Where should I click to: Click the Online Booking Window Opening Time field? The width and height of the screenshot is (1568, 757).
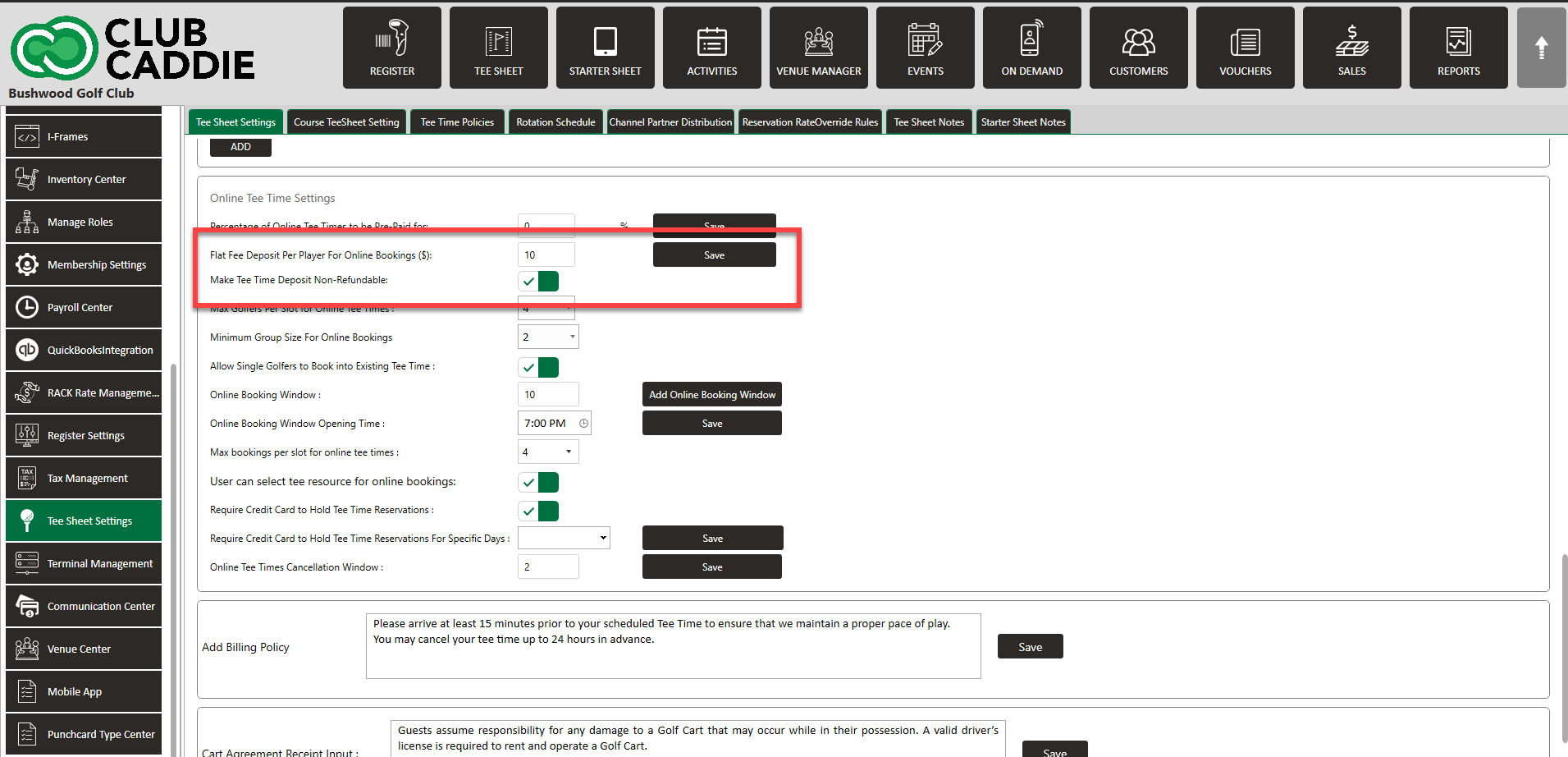pyautogui.click(x=554, y=424)
